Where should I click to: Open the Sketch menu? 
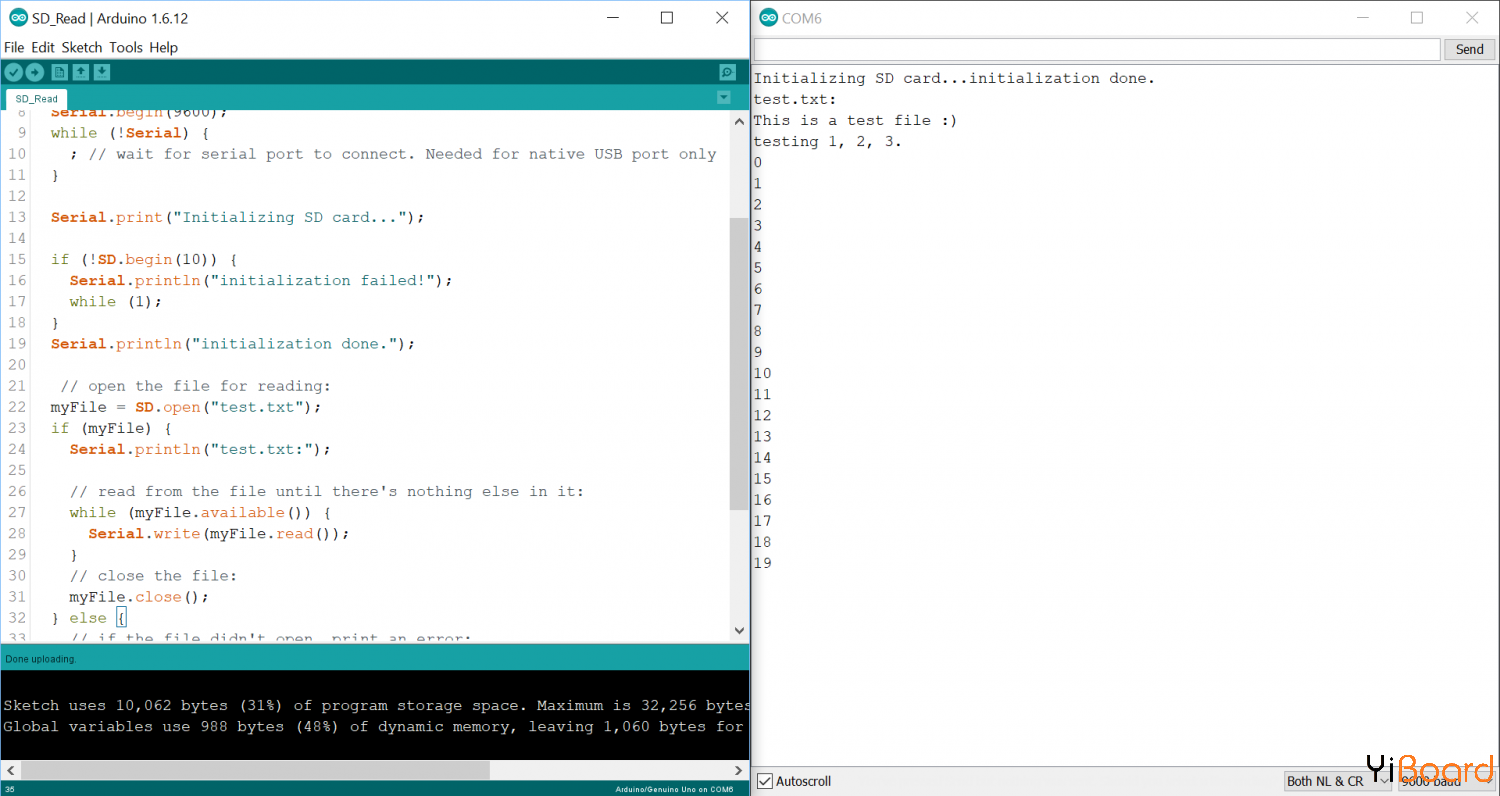point(82,47)
